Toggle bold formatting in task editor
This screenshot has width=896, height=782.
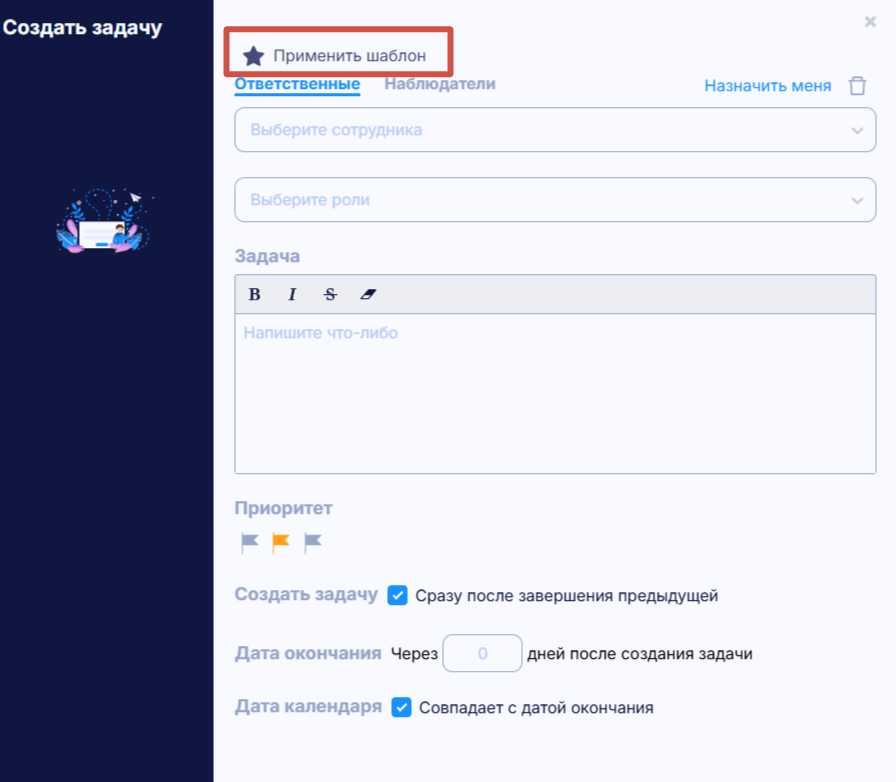coord(254,294)
